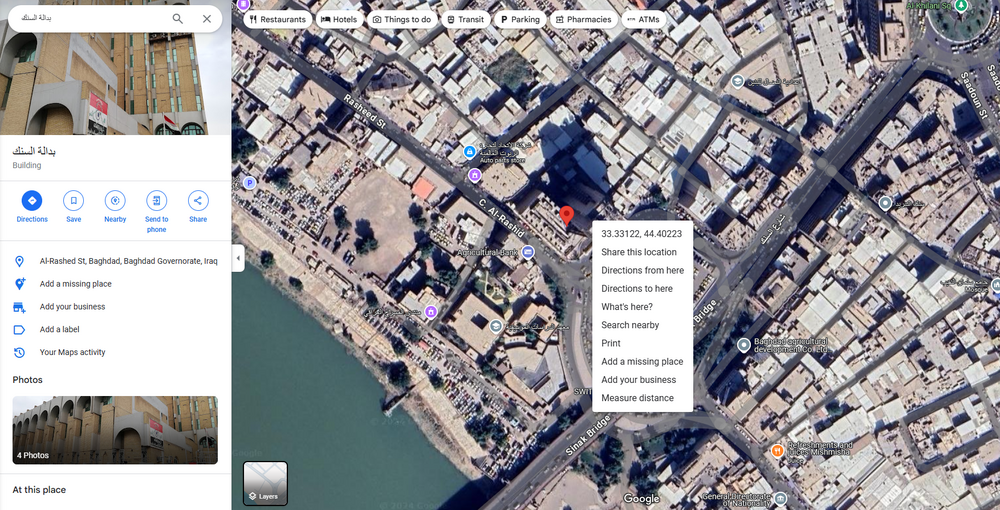Select the Parking chip
The image size is (1000, 510).
(x=520, y=19)
